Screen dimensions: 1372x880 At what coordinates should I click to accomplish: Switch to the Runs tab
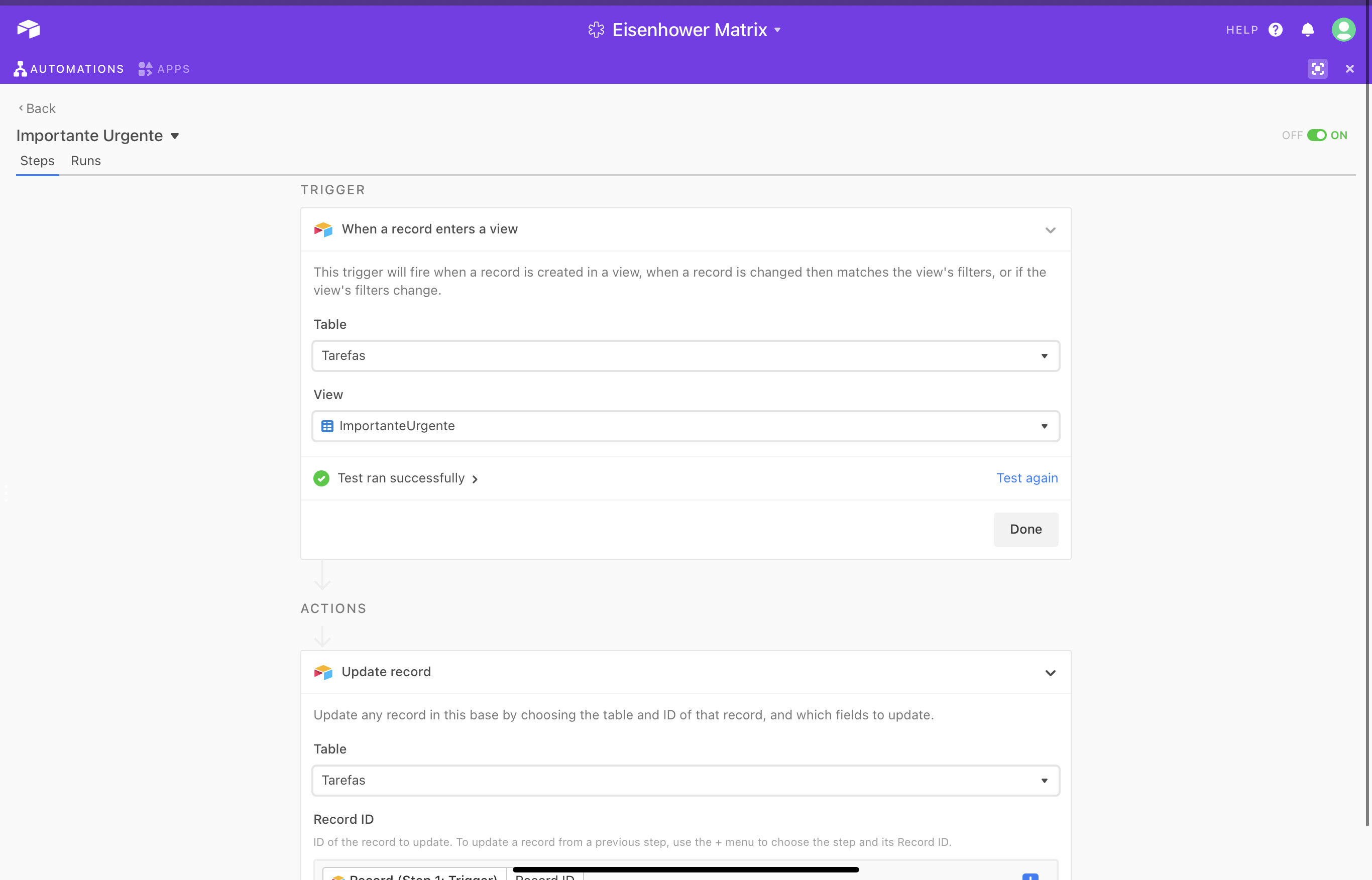[86, 161]
